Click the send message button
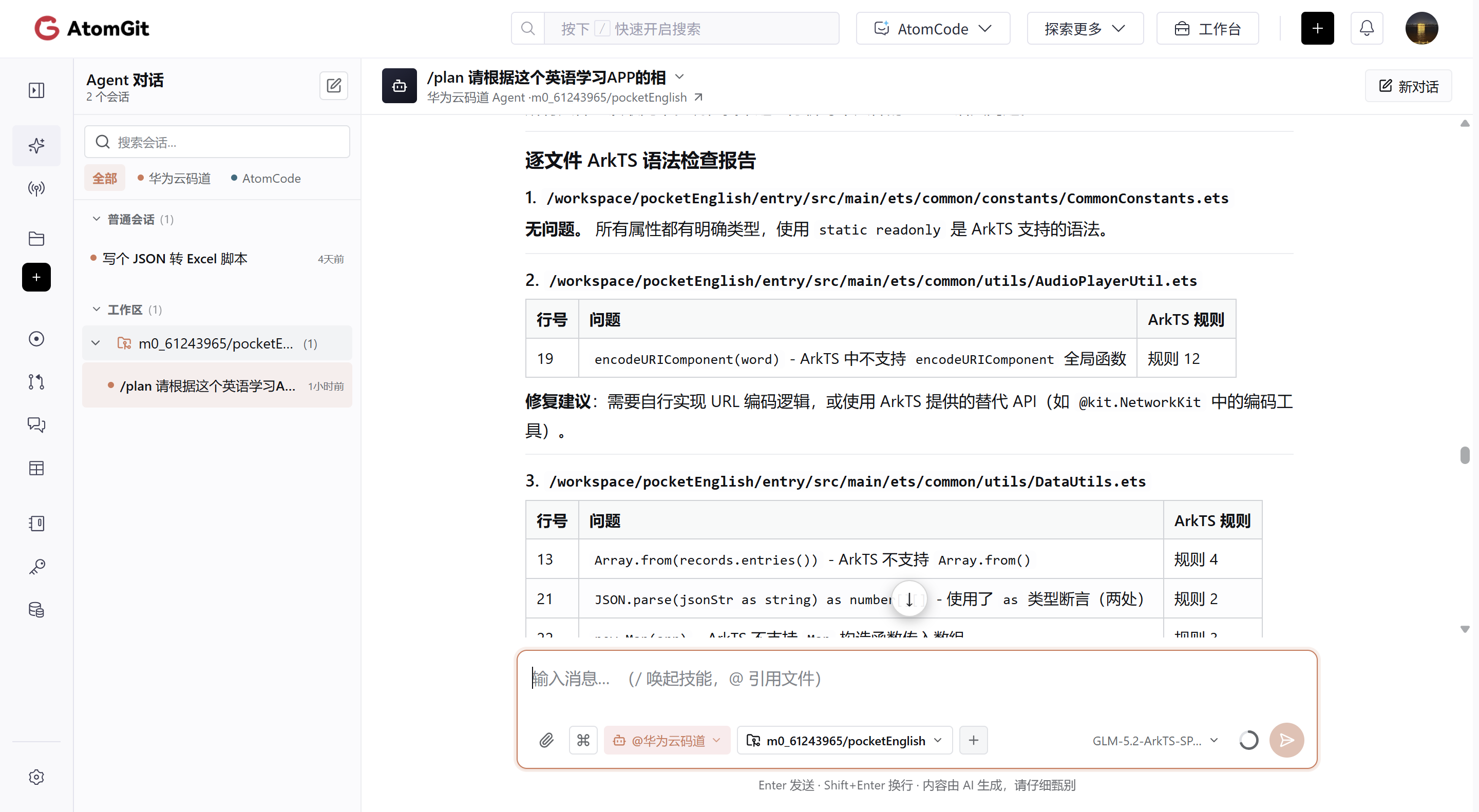Image resolution: width=1479 pixels, height=812 pixels. (x=1286, y=740)
